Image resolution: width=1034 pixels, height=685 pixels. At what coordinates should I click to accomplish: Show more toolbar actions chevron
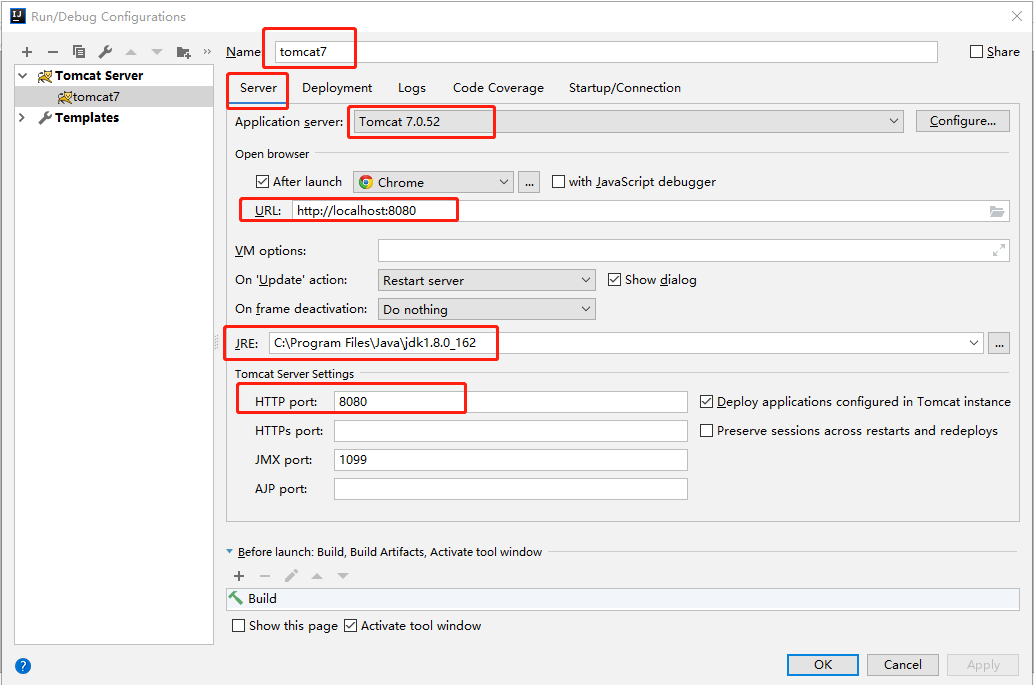coord(207,51)
